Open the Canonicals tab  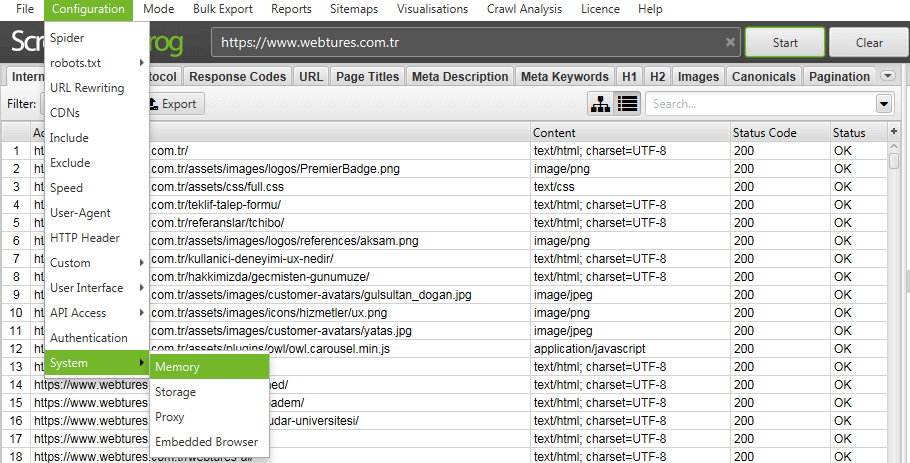point(764,77)
